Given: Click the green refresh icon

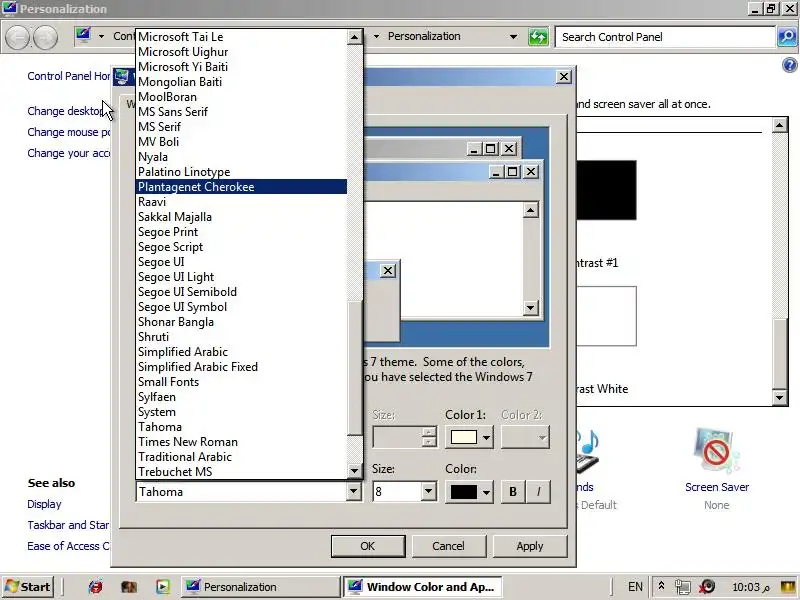Looking at the screenshot, I should [x=538, y=37].
